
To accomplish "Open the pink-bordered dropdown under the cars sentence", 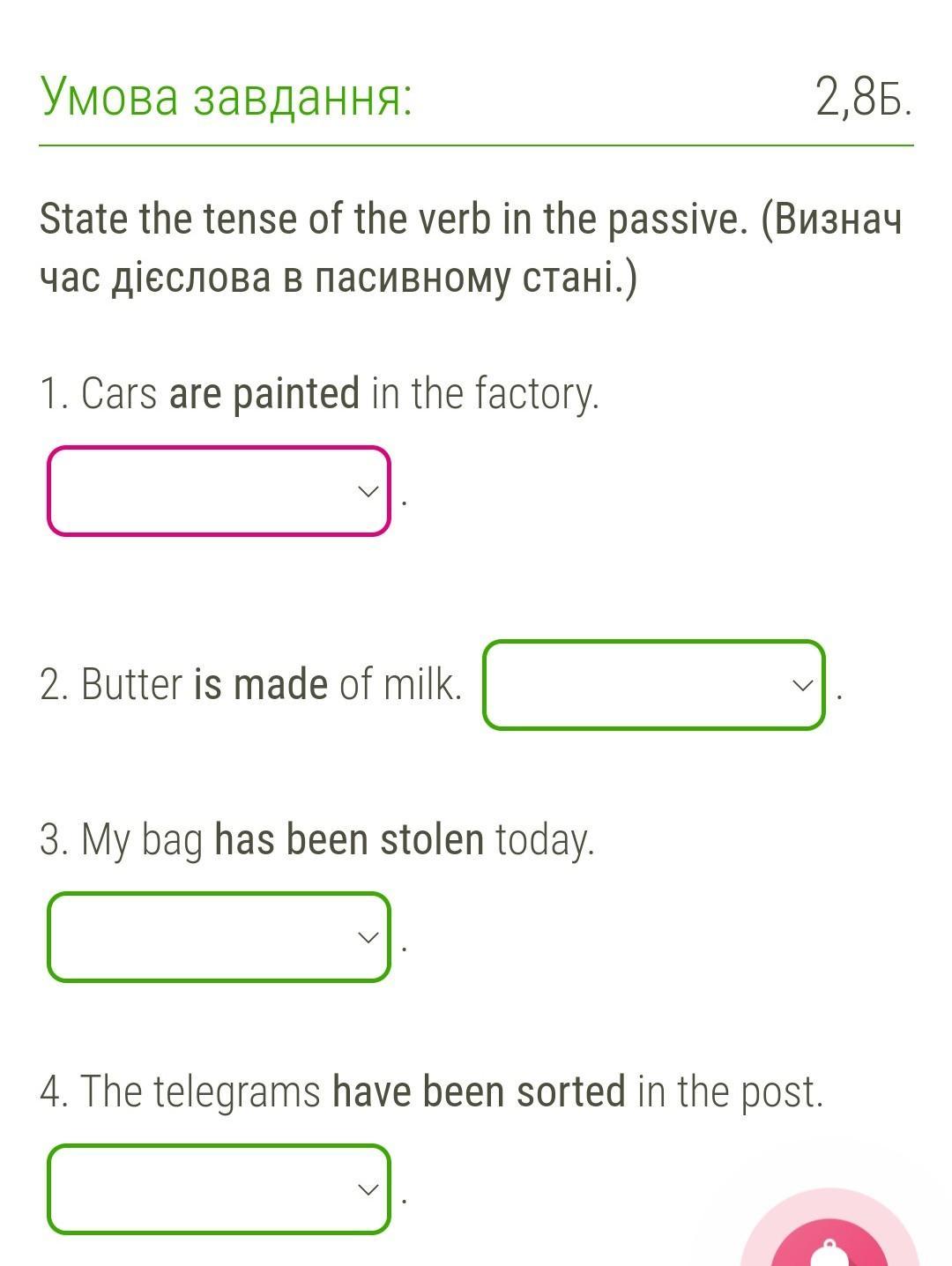I will click(219, 491).
